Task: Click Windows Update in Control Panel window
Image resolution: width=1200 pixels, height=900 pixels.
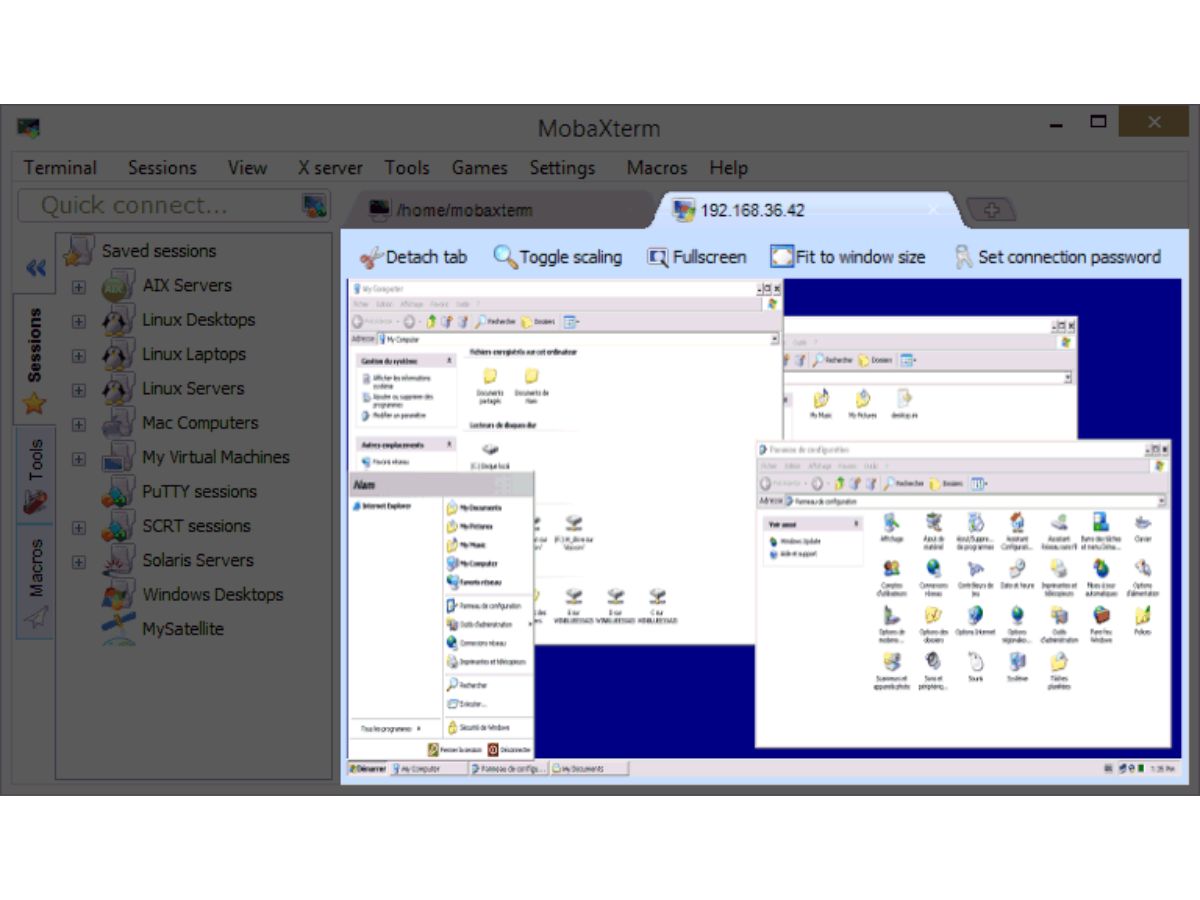Action: click(796, 541)
